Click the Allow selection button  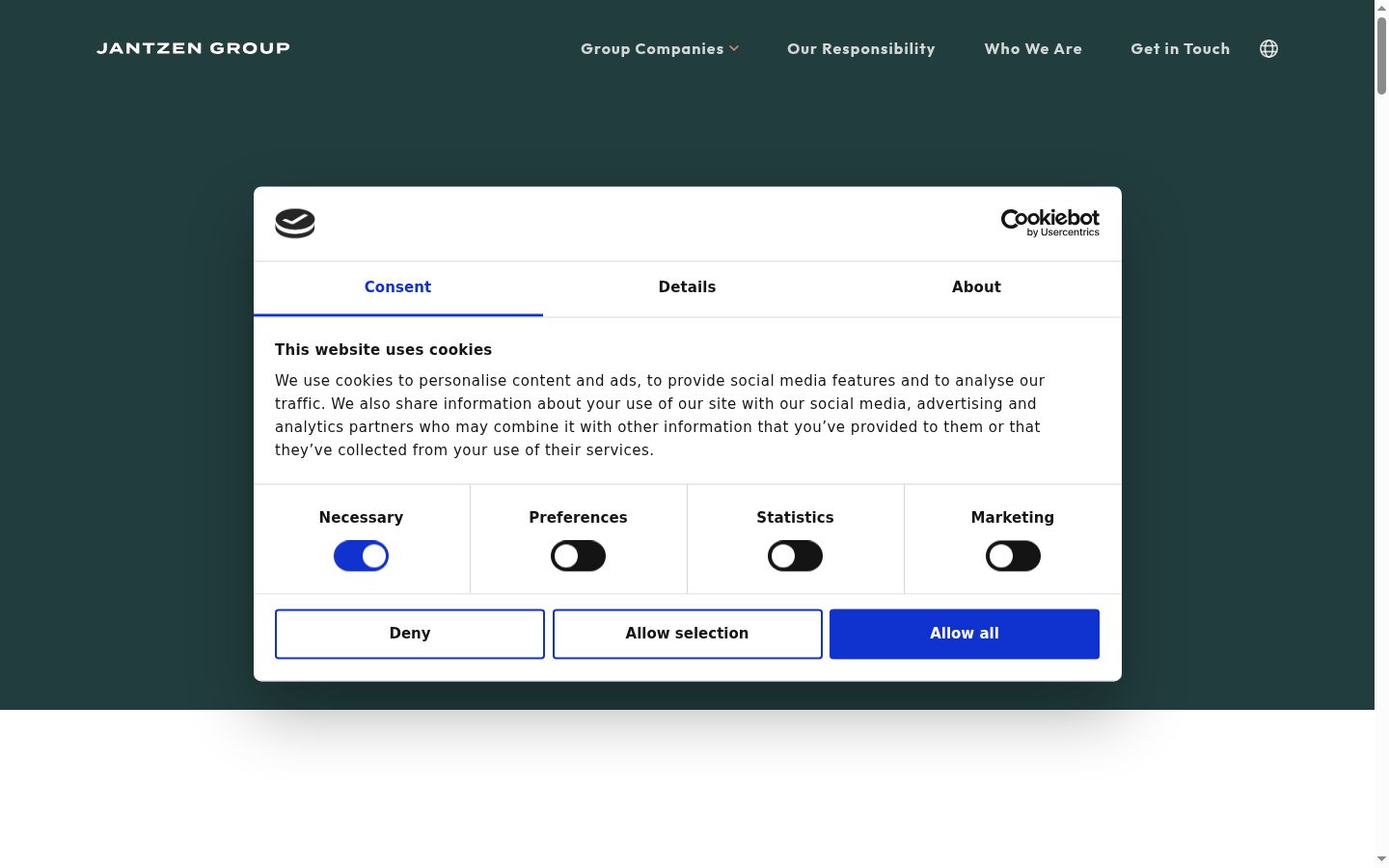pyautogui.click(x=687, y=634)
